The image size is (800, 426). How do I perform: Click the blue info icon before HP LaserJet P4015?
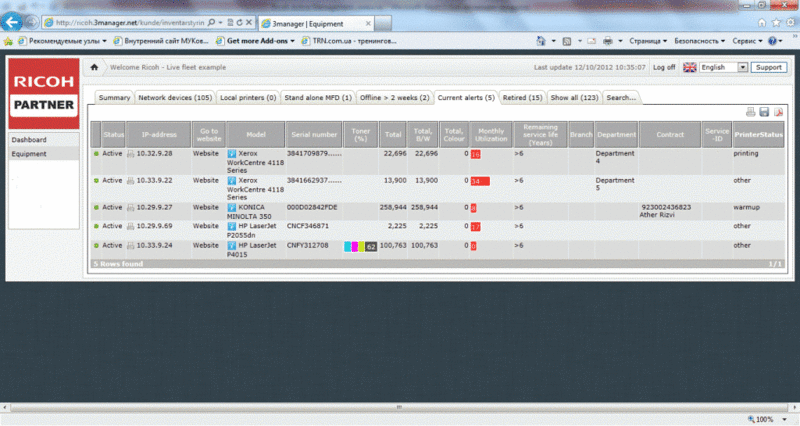(232, 245)
